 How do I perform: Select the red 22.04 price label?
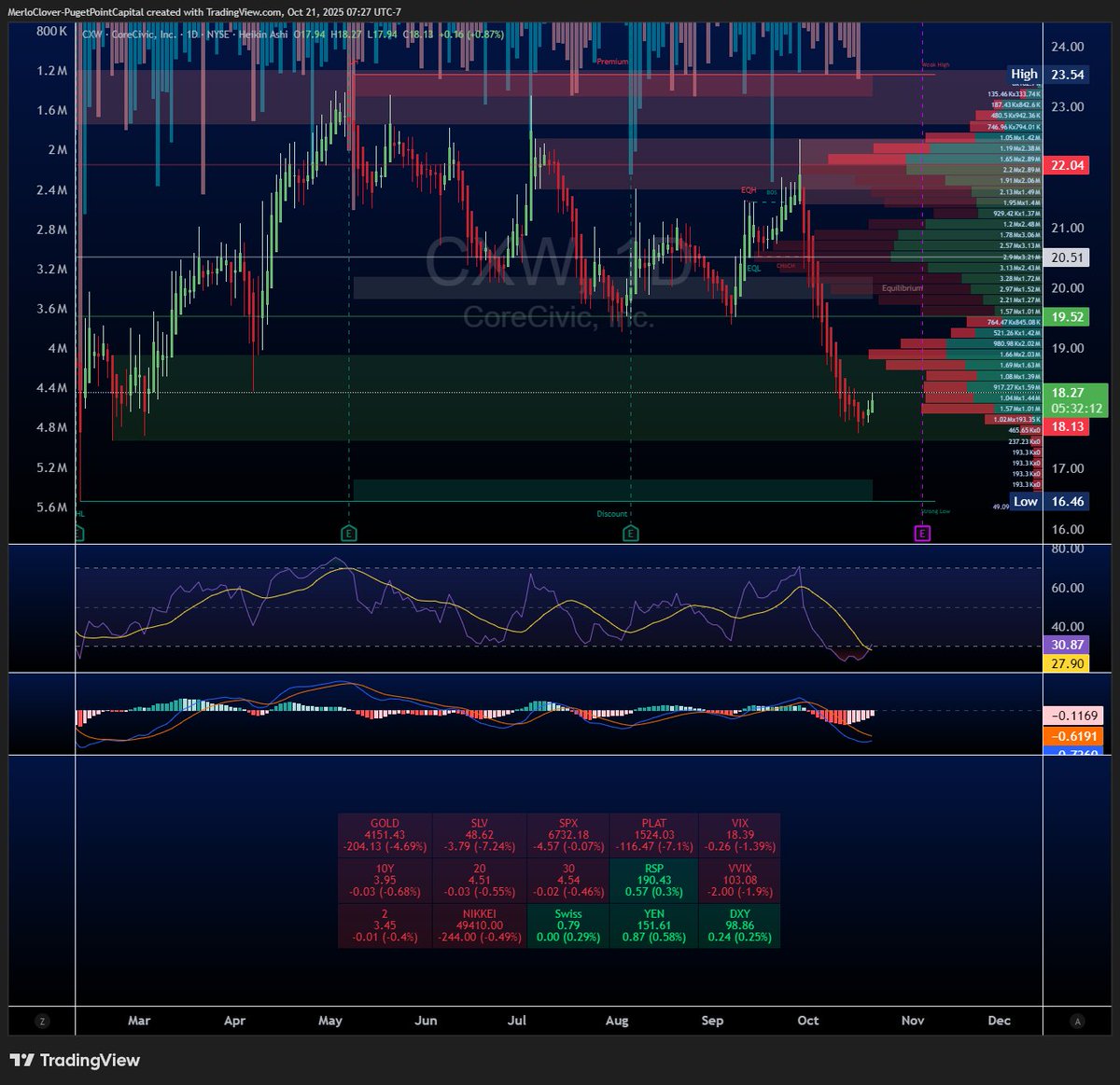pyautogui.click(x=1067, y=165)
